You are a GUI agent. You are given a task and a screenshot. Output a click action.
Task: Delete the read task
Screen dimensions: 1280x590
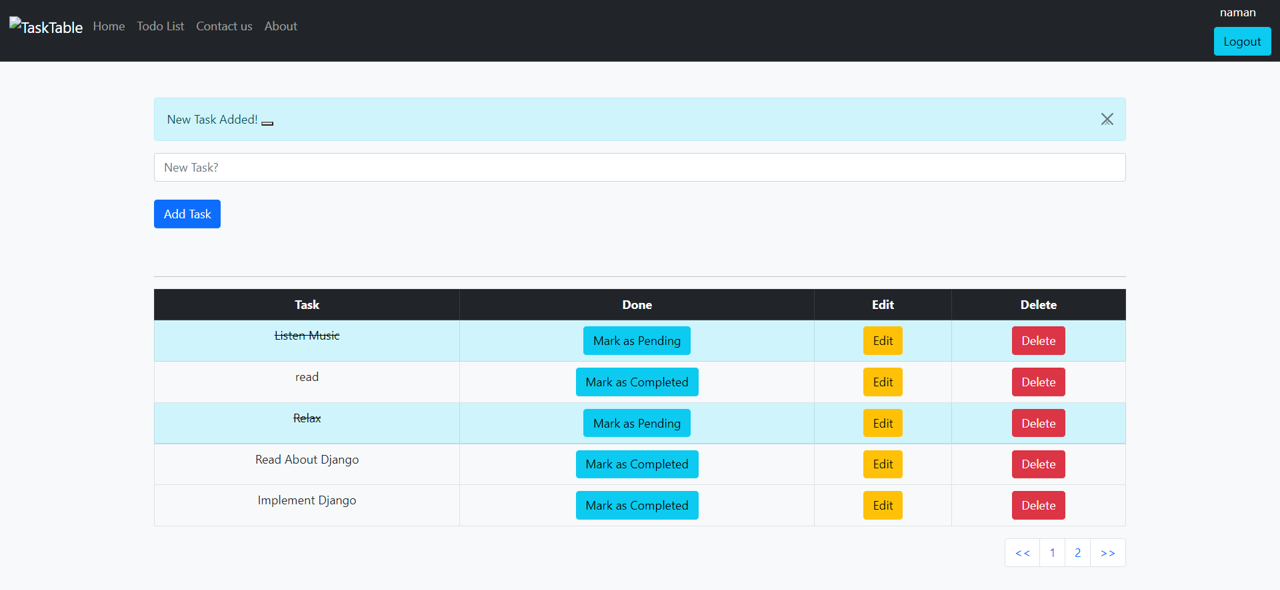click(x=1038, y=381)
